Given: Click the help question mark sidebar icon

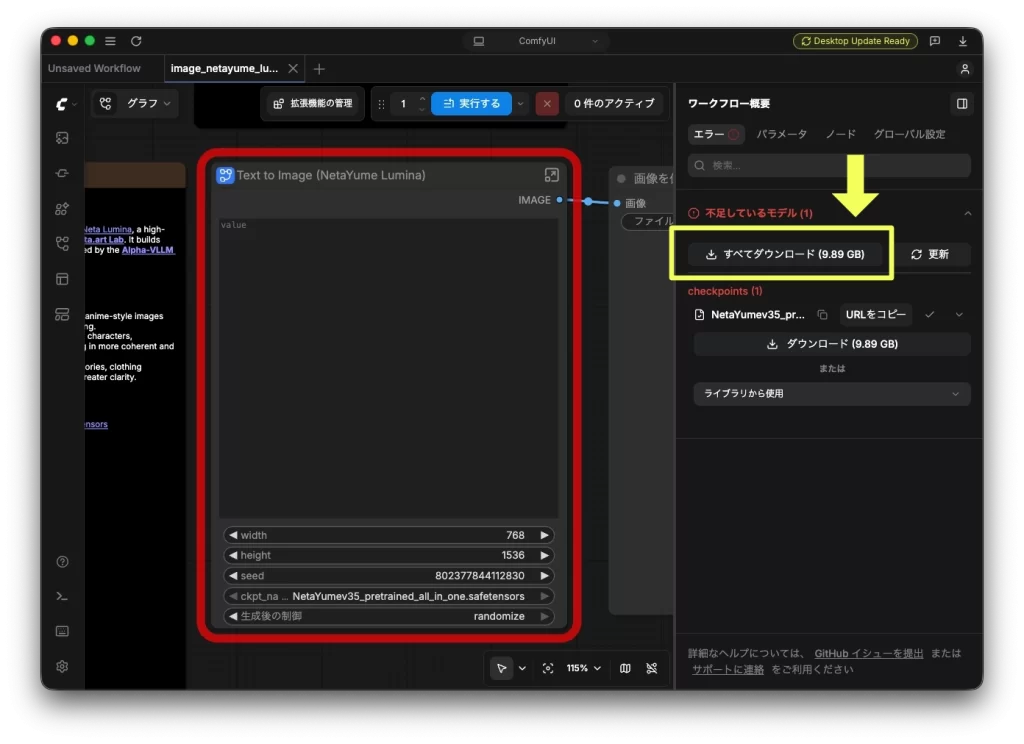Looking at the screenshot, I should [62, 562].
